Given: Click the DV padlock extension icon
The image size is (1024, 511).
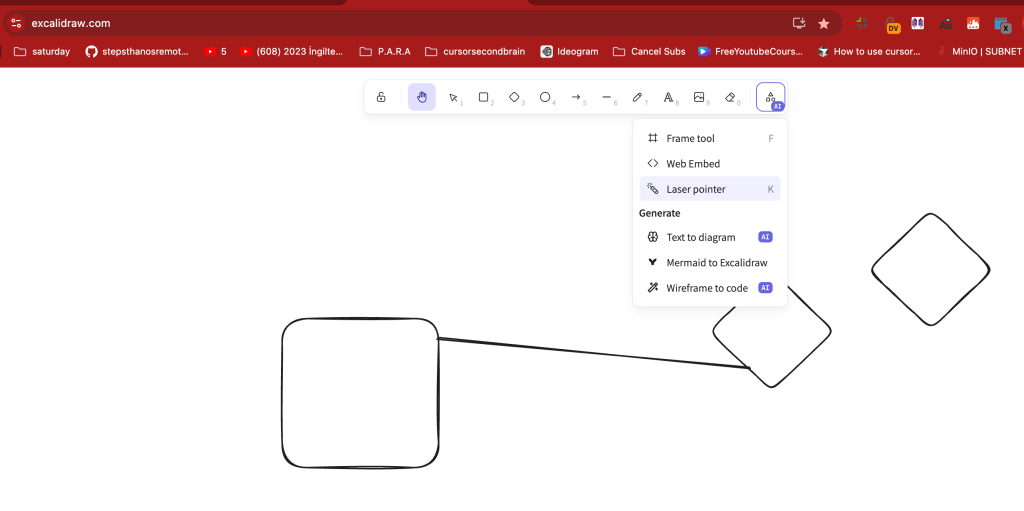Looking at the screenshot, I should [x=892, y=25].
